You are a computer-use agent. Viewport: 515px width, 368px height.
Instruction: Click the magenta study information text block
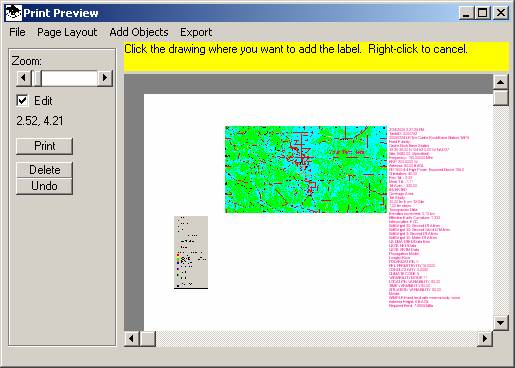pyautogui.click(x=429, y=217)
